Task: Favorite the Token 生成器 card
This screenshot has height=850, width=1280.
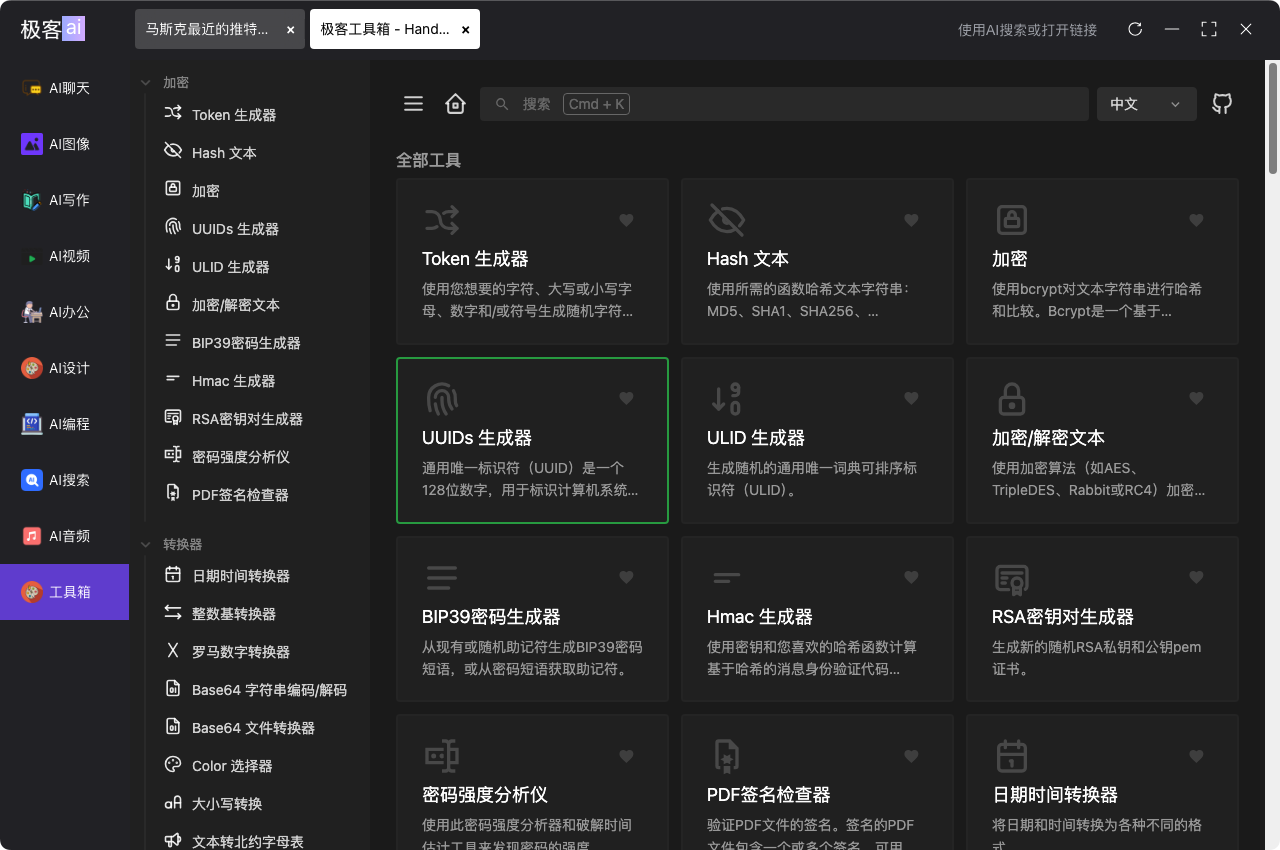Action: (x=626, y=220)
